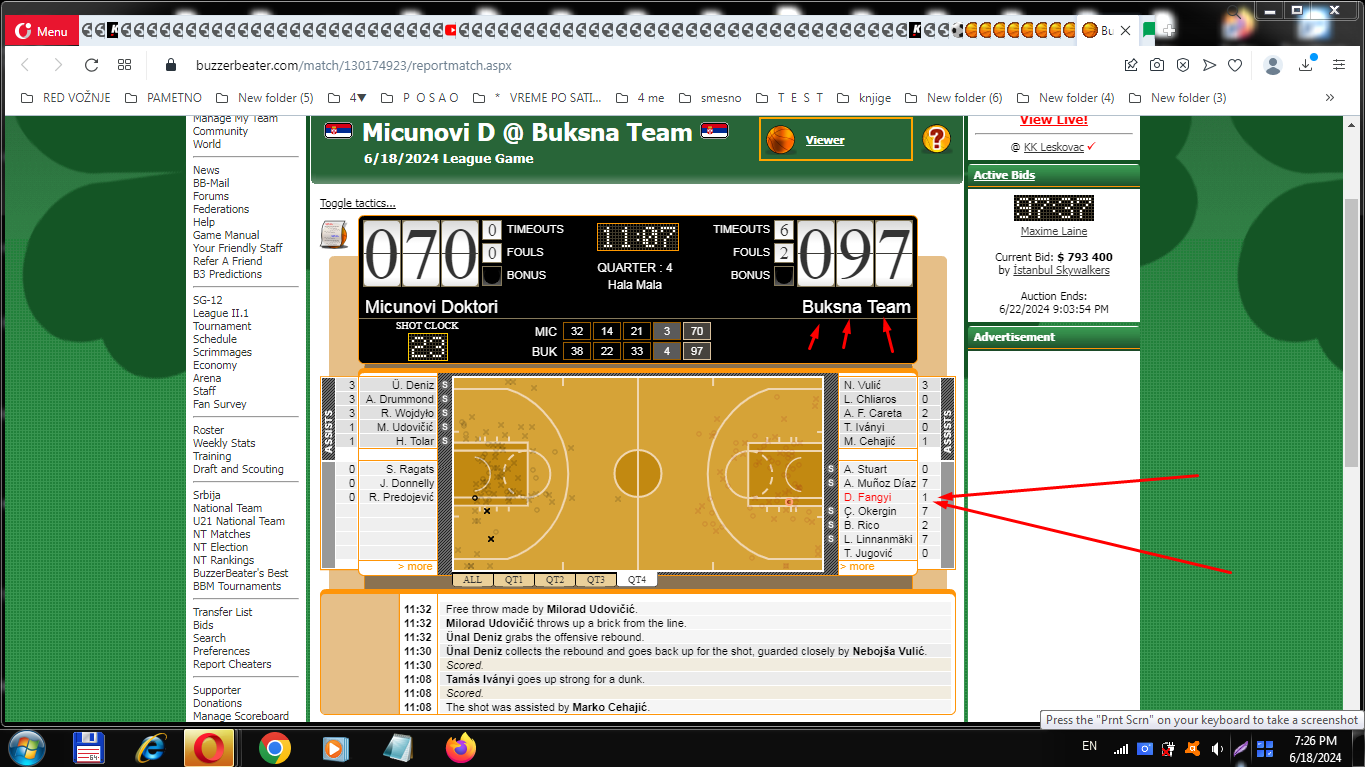
Task: Select player D. Fangyi in roster
Action: [868, 497]
